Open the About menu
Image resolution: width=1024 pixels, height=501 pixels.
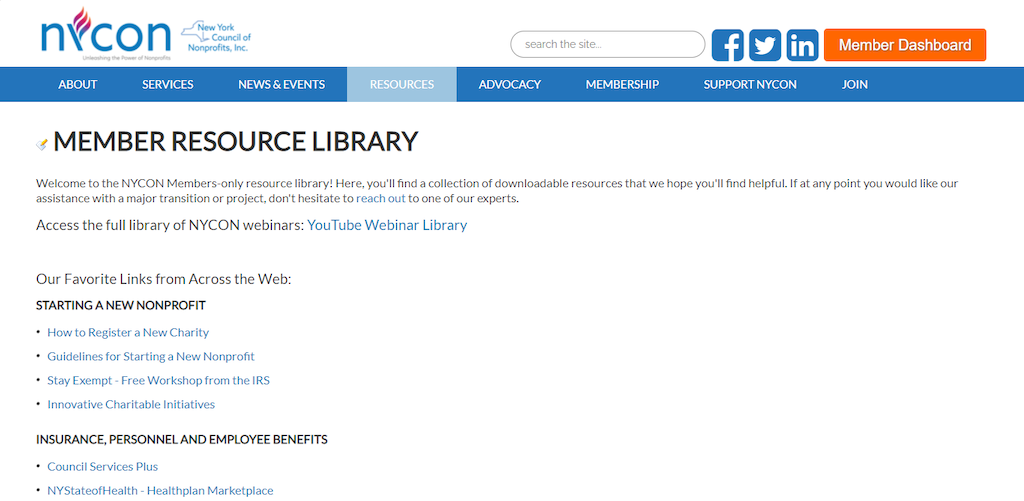[x=78, y=85]
